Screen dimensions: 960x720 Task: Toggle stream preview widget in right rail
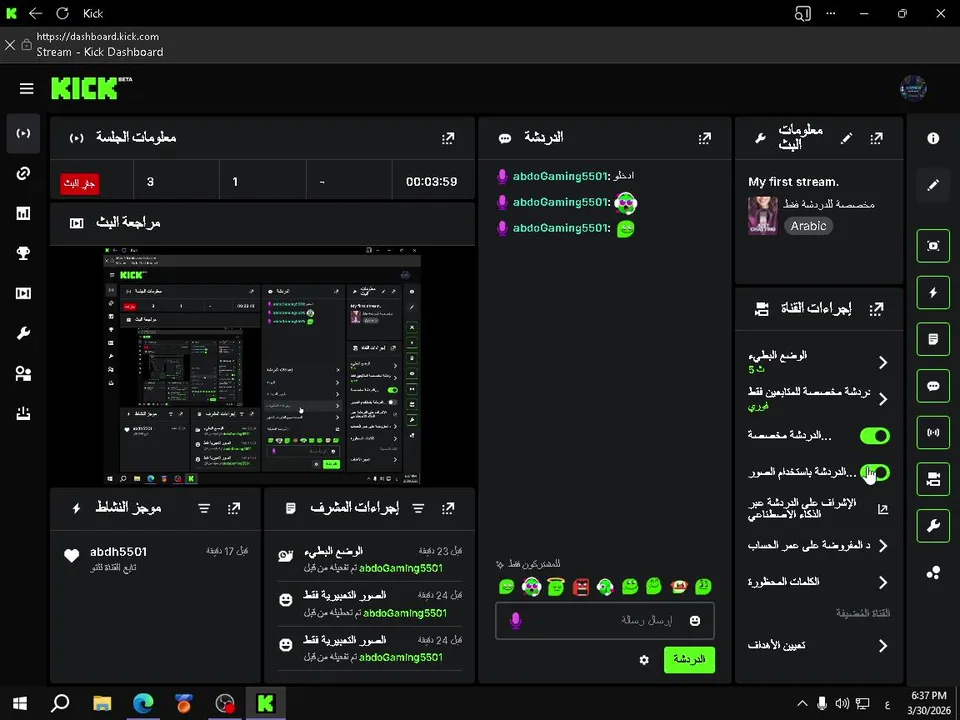click(933, 246)
